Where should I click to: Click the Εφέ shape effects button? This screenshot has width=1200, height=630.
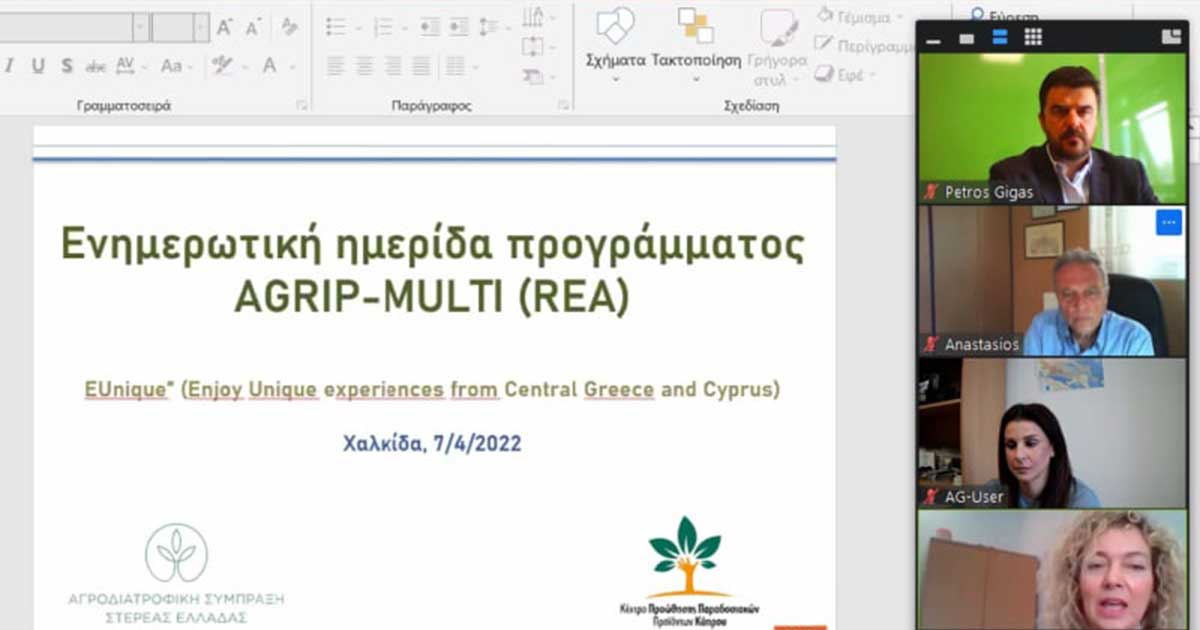coord(847,74)
